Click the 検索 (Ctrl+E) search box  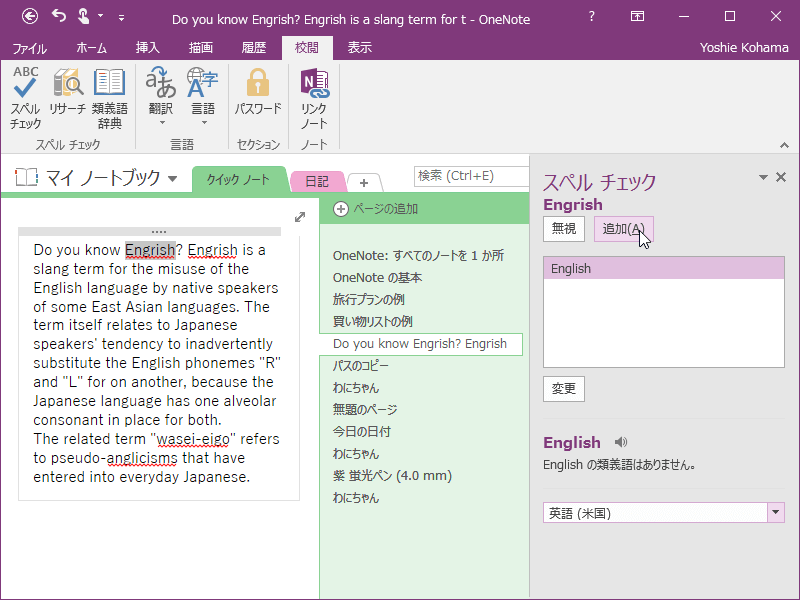471,176
